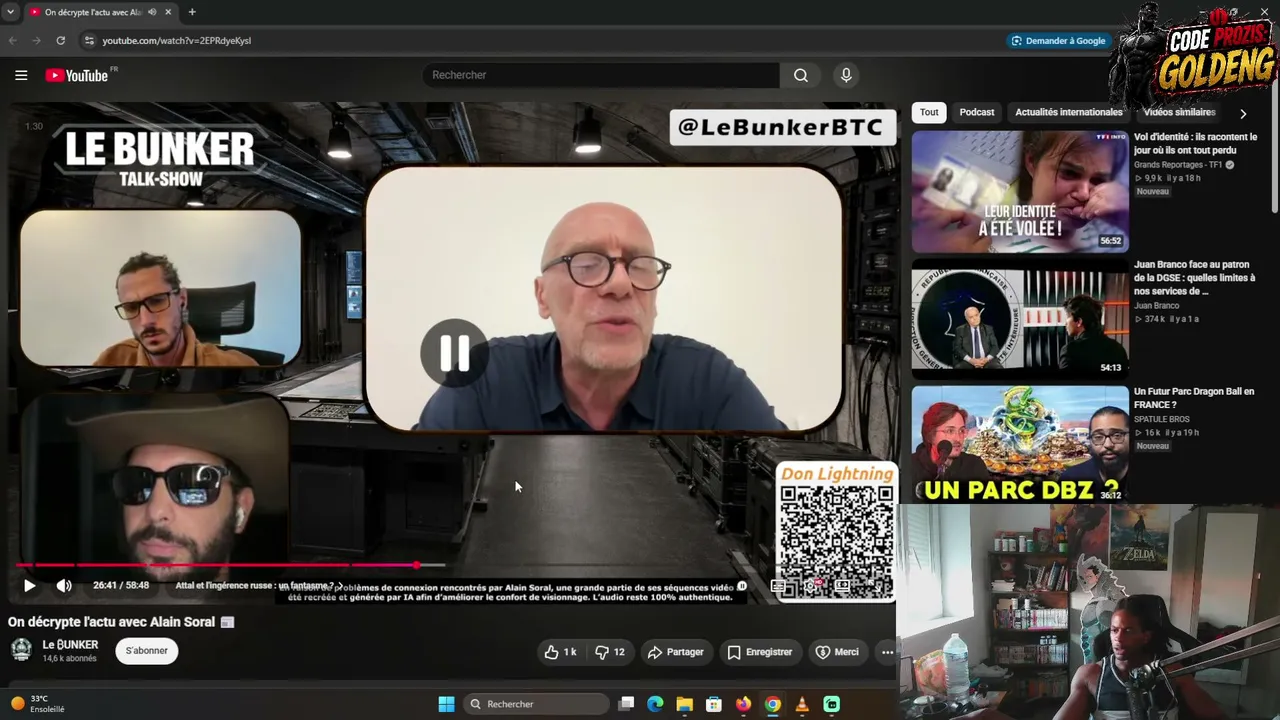Open the 'Vol d'identité' video thumbnail

[1019, 191]
